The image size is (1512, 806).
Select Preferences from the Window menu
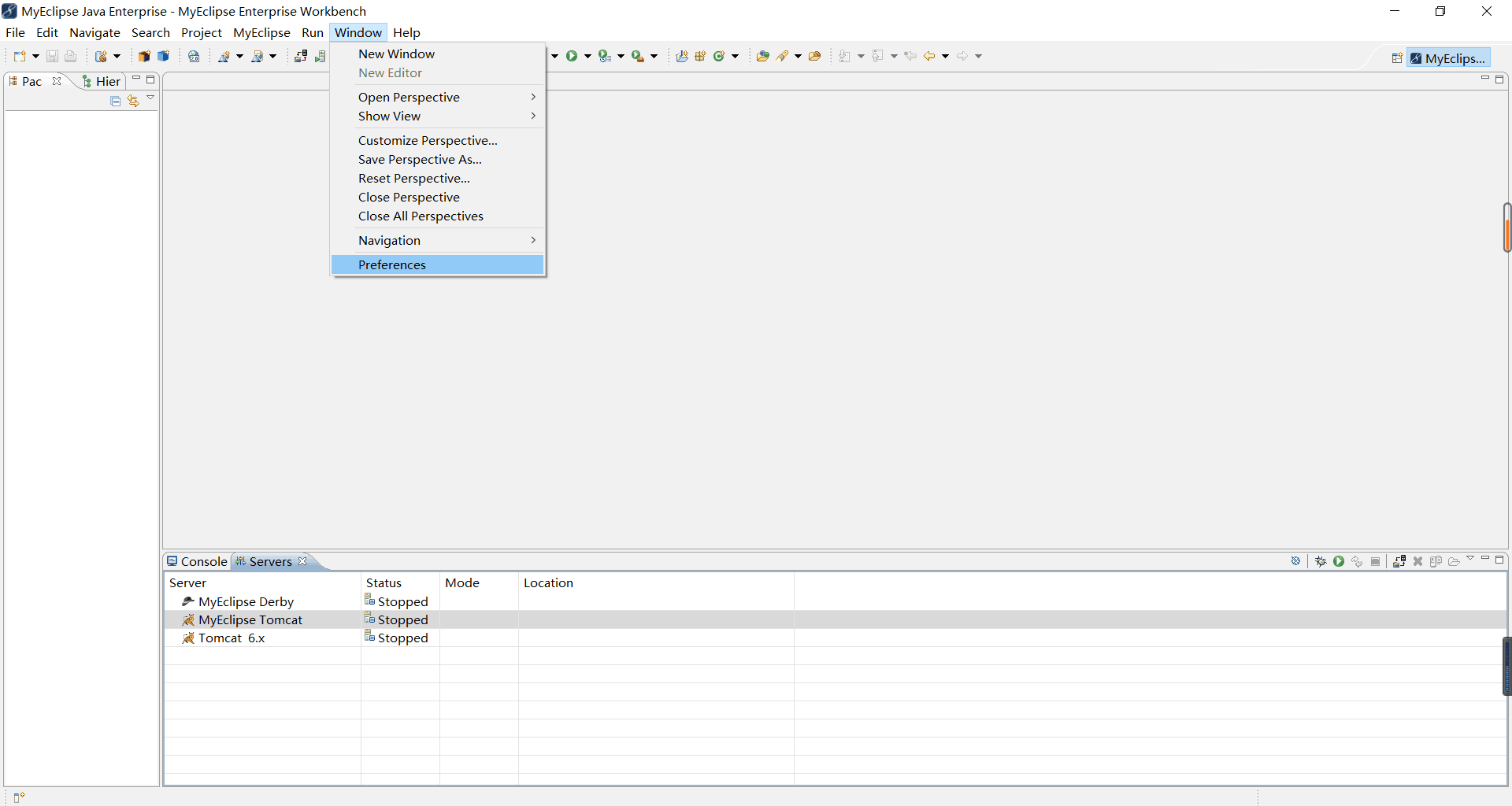click(392, 264)
